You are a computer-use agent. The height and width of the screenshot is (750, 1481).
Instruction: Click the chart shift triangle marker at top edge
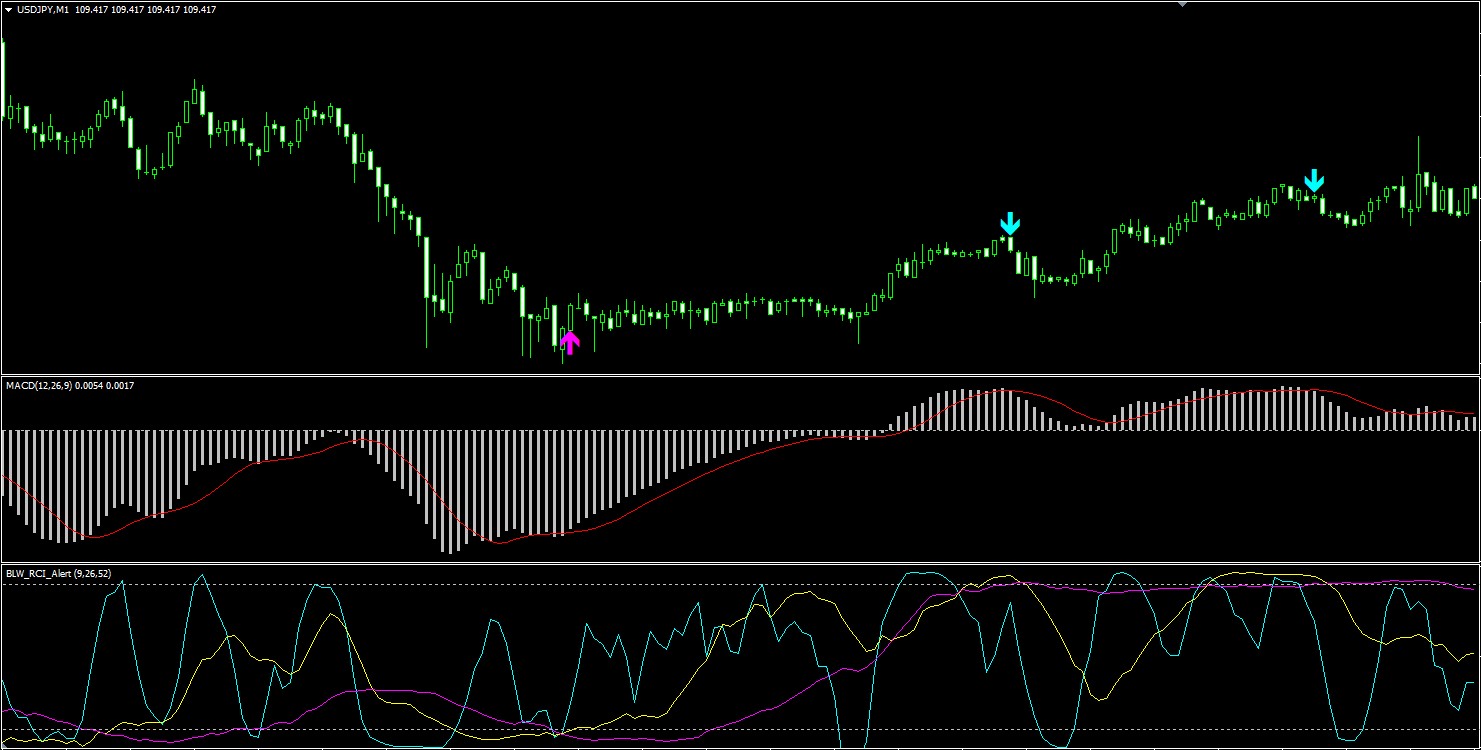tap(1182, 4)
